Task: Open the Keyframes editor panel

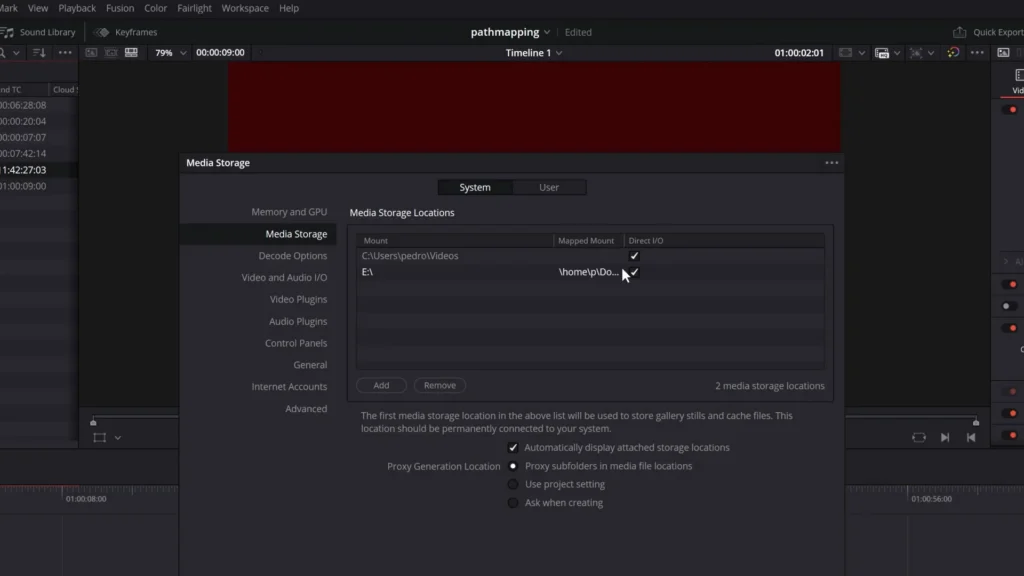Action: point(126,32)
